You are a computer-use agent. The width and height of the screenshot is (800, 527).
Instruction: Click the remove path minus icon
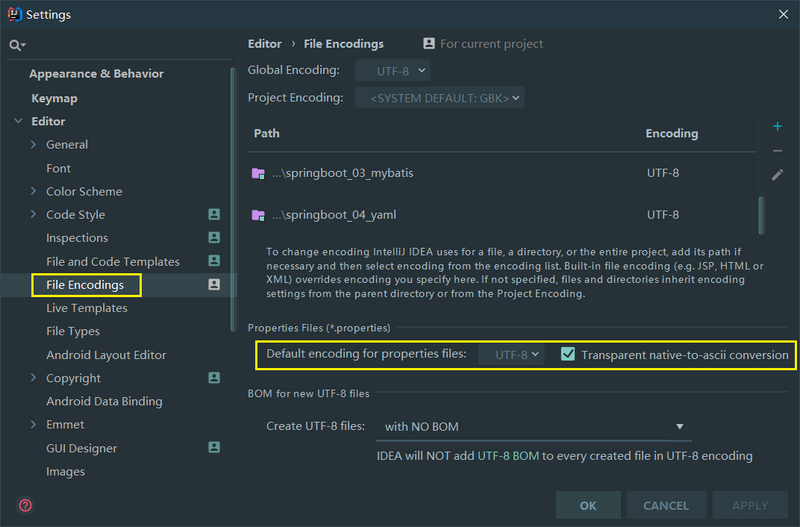click(x=777, y=151)
